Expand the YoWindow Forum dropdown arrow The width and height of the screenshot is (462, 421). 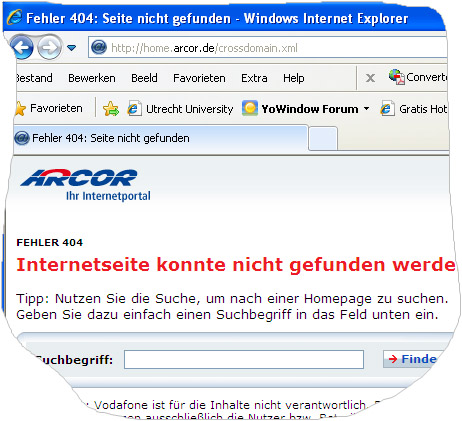366,109
